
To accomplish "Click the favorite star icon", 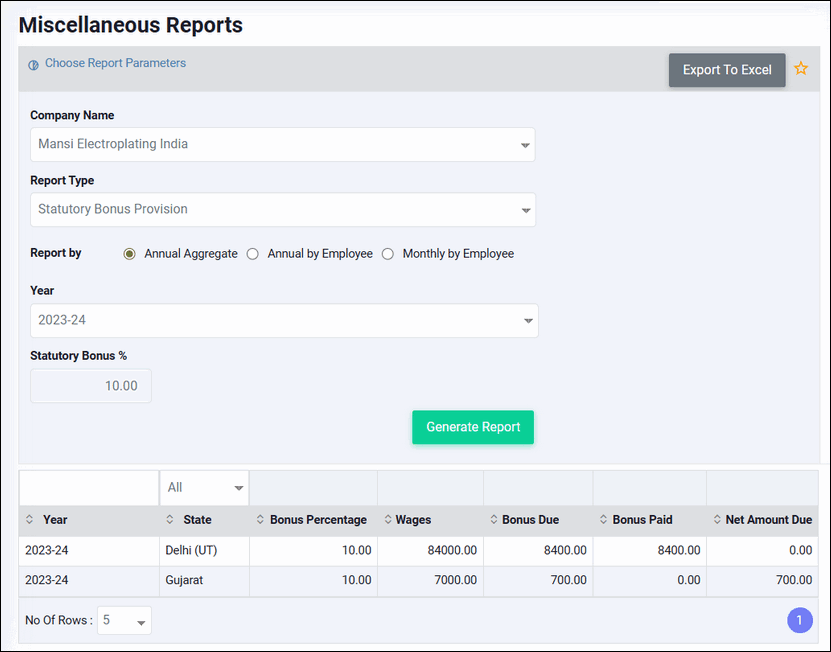I will 800,69.
